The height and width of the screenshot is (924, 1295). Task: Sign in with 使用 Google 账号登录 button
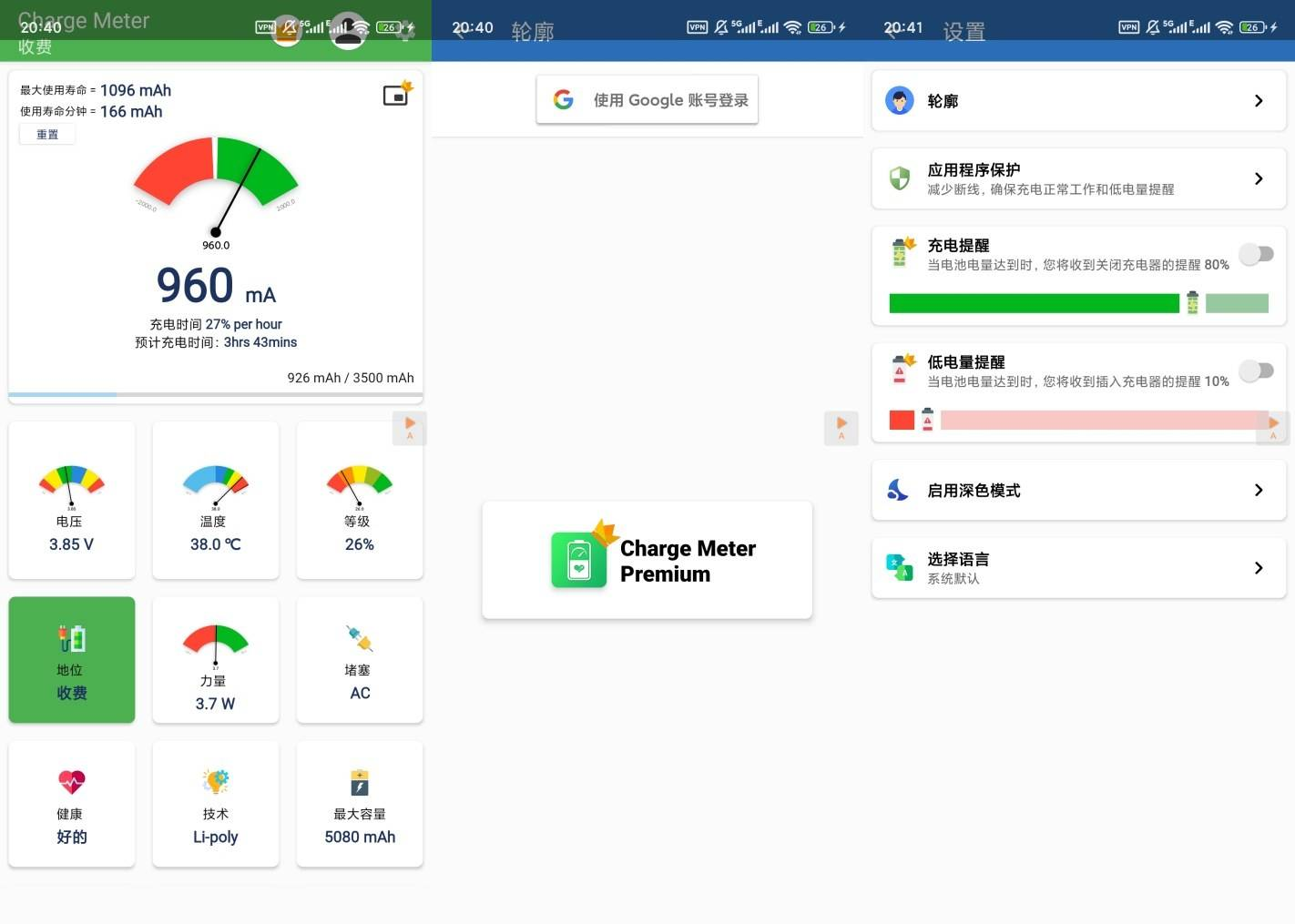pos(647,100)
